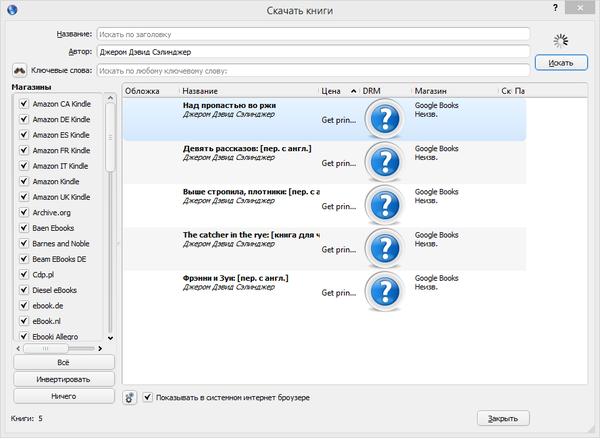This screenshot has height=438, width=600.
Task: Uncheck the Amazon CA Kindle store
Action: tap(24, 104)
